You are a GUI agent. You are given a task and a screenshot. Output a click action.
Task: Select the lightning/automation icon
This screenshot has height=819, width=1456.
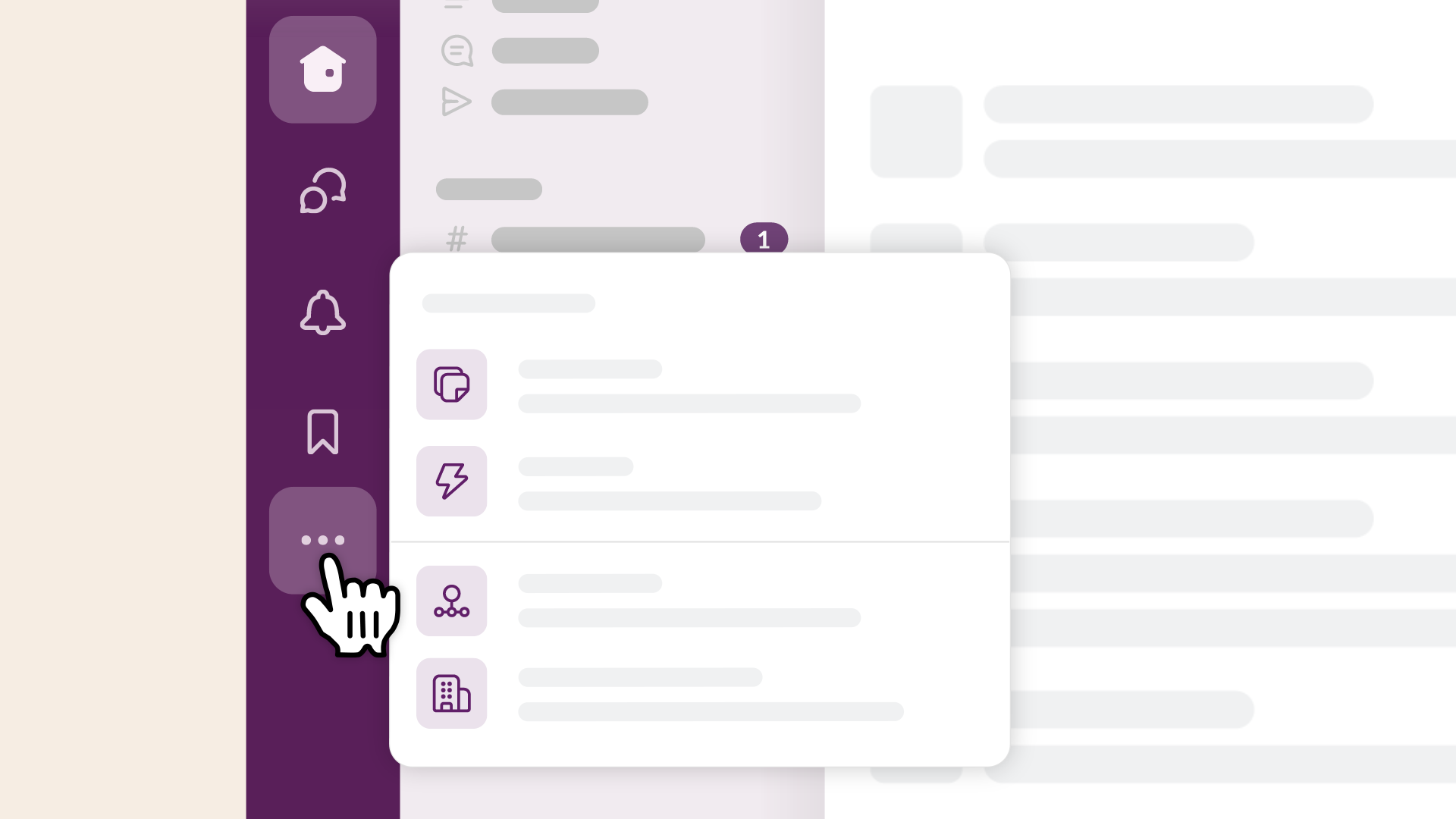(x=451, y=481)
